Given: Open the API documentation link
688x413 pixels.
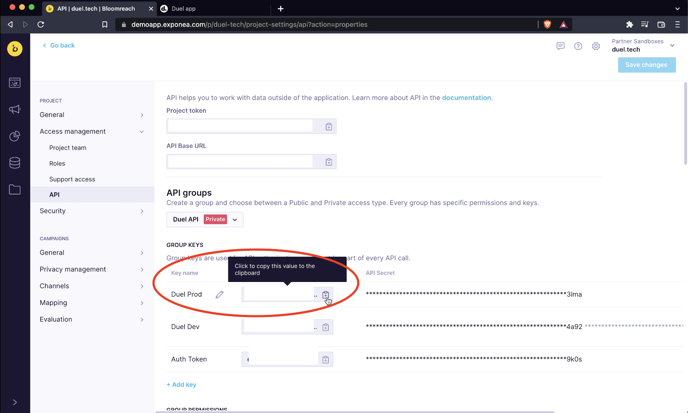Looking at the screenshot, I should 466,97.
